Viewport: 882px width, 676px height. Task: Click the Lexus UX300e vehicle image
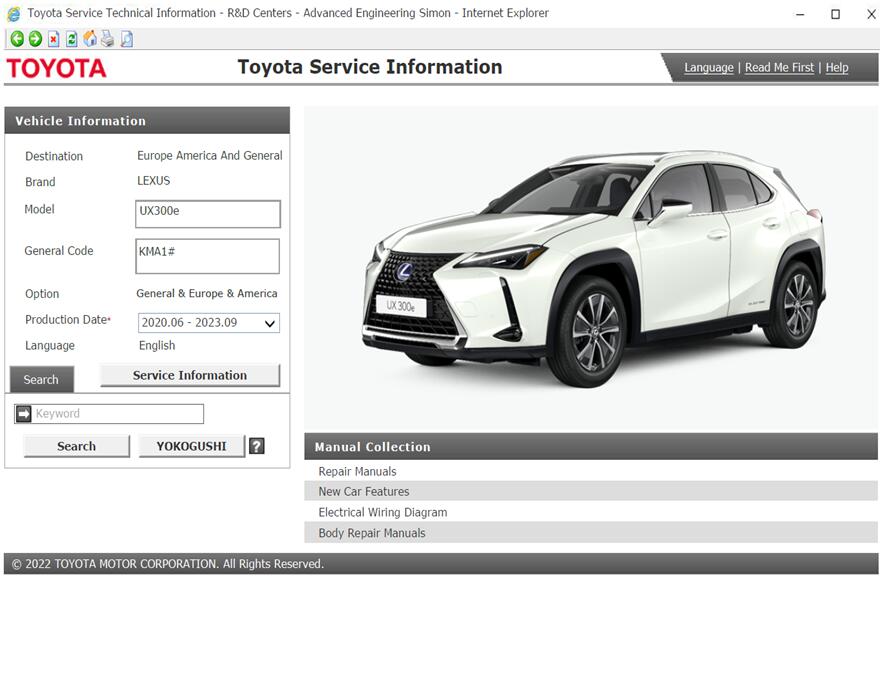(x=593, y=267)
